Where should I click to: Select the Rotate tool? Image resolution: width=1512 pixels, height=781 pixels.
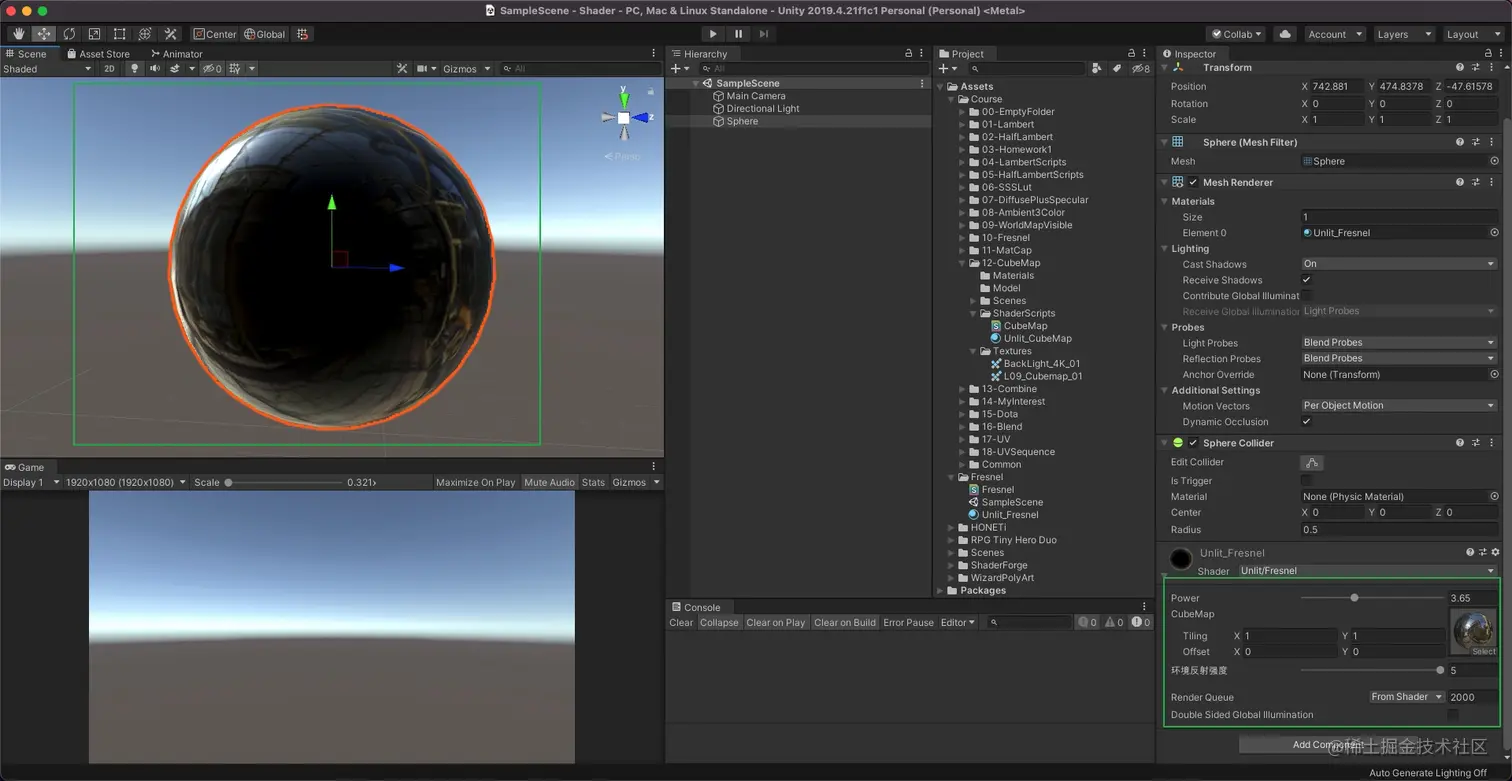tap(69, 34)
